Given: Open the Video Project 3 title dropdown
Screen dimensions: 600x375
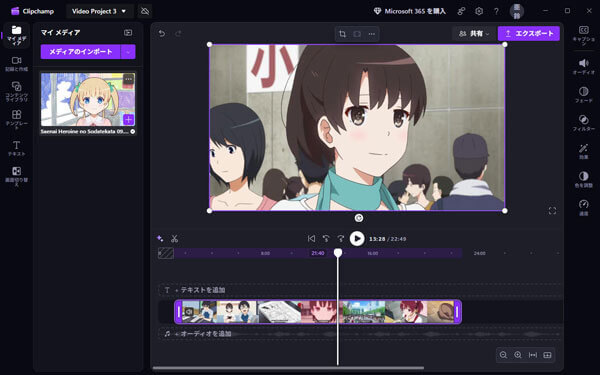Looking at the screenshot, I should click(99, 11).
